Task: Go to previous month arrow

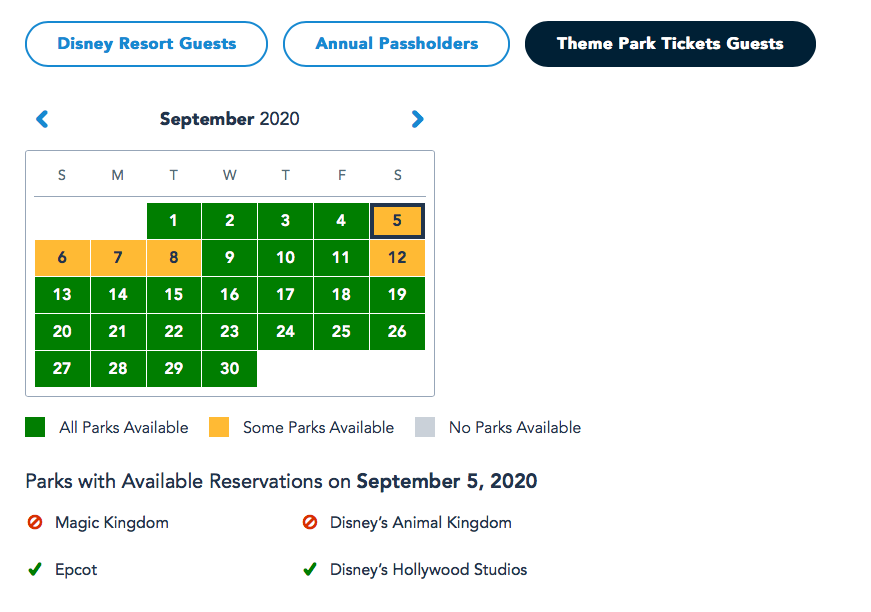Action: point(42,119)
